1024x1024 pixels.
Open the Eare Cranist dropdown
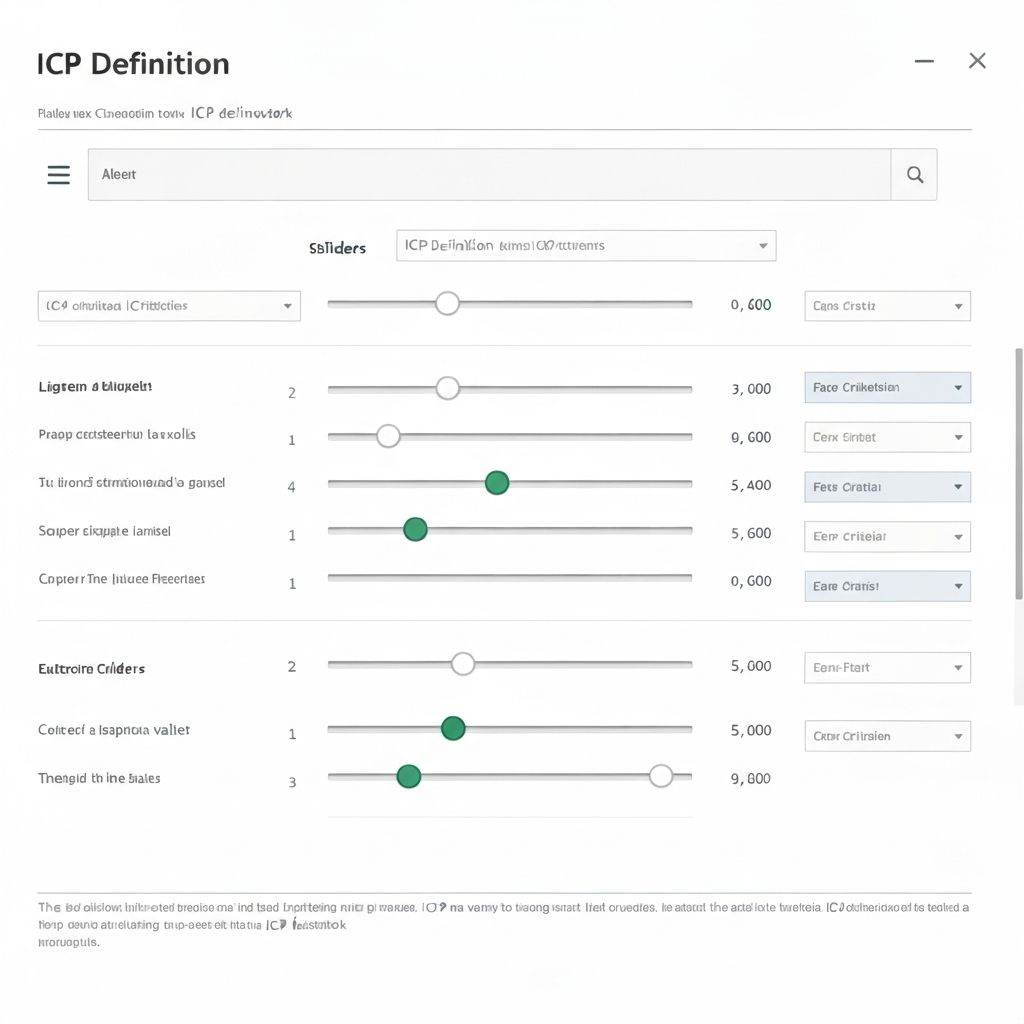point(887,586)
